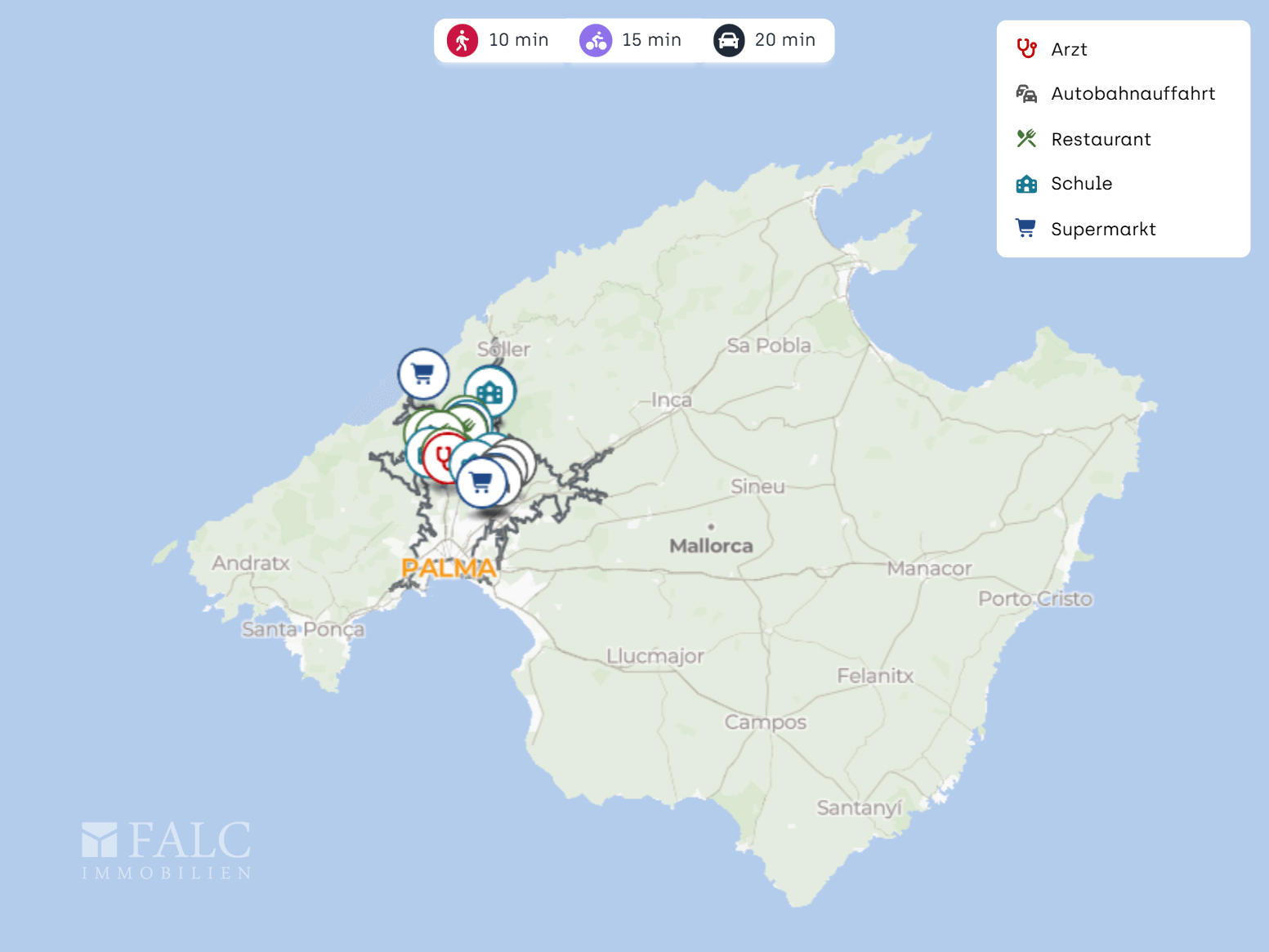The image size is (1269, 952).
Task: Click the PALMA label on map
Action: [x=449, y=568]
